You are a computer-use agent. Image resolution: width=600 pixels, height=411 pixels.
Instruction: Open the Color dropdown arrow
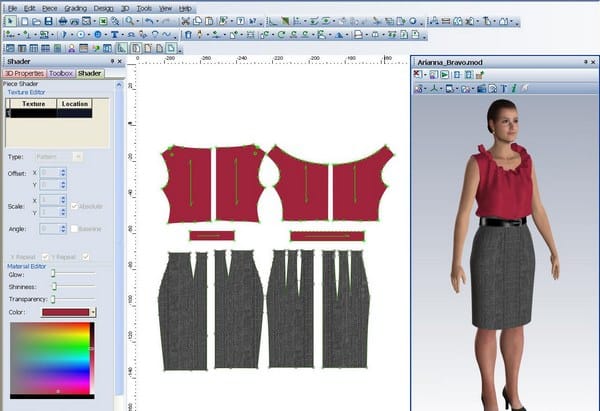[93, 312]
